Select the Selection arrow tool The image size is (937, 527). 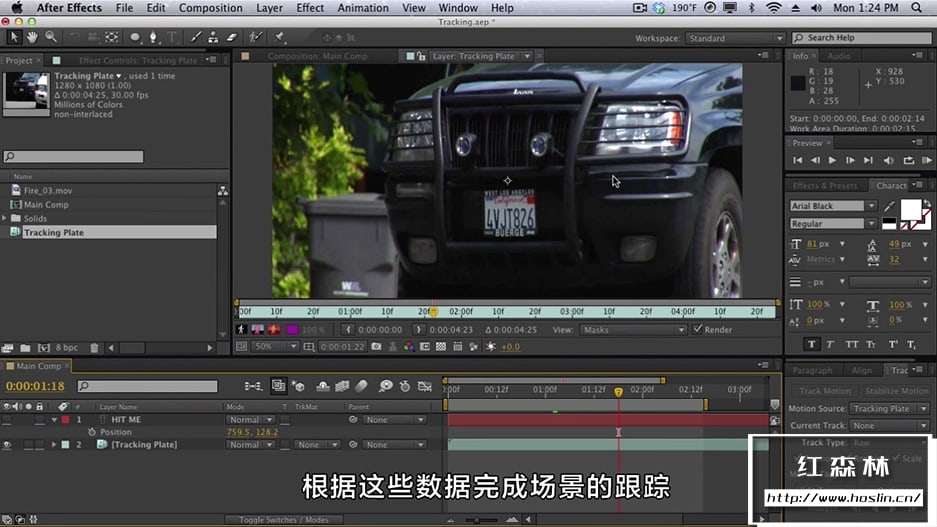(x=14, y=37)
